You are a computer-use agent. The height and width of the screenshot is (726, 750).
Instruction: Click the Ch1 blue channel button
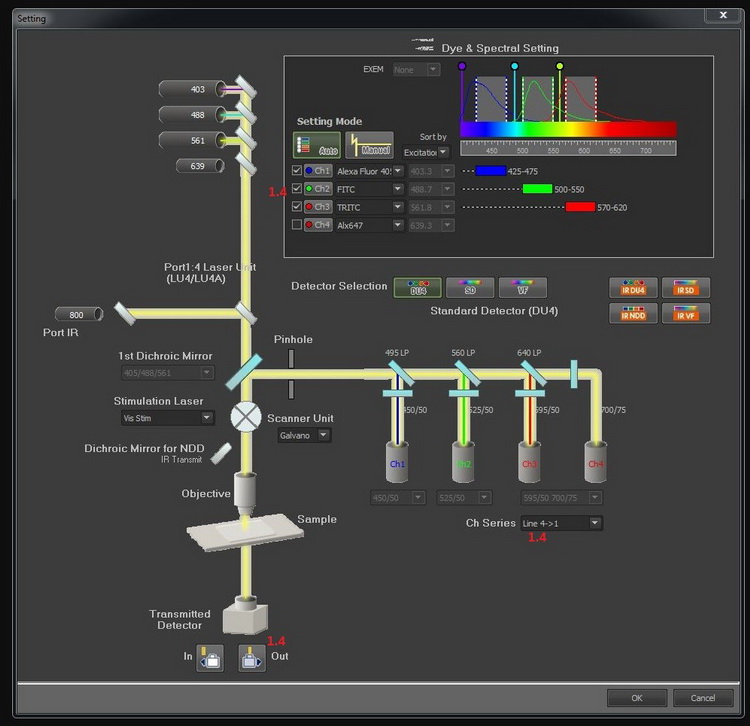[x=318, y=171]
